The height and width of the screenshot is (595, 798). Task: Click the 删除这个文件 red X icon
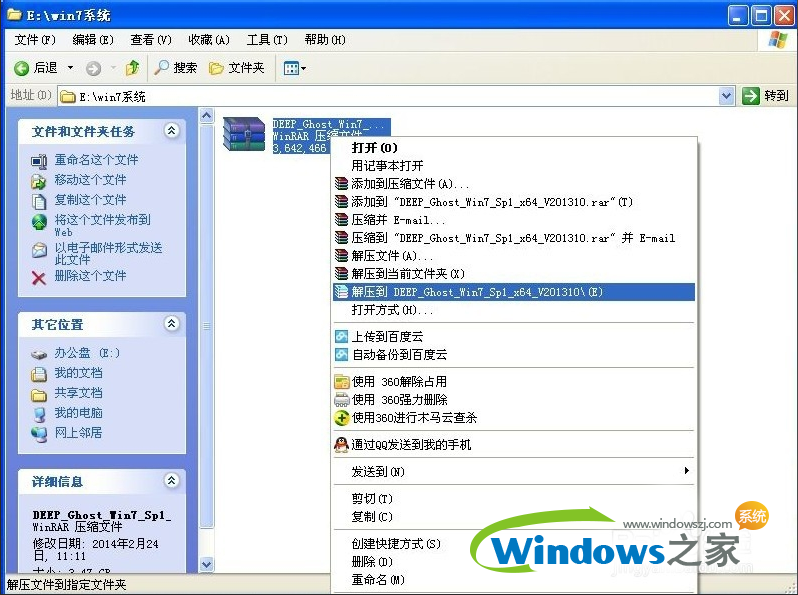(39, 277)
